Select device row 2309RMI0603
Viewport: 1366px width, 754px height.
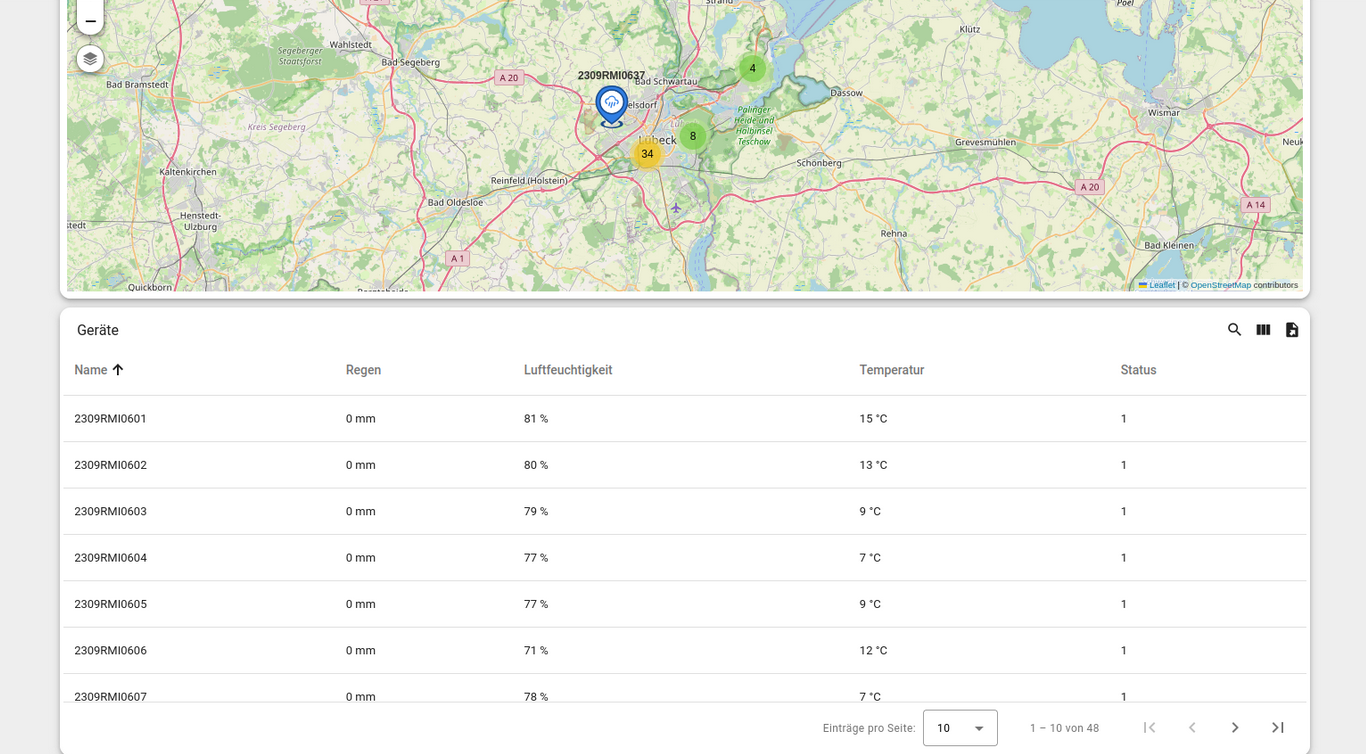(x=685, y=511)
